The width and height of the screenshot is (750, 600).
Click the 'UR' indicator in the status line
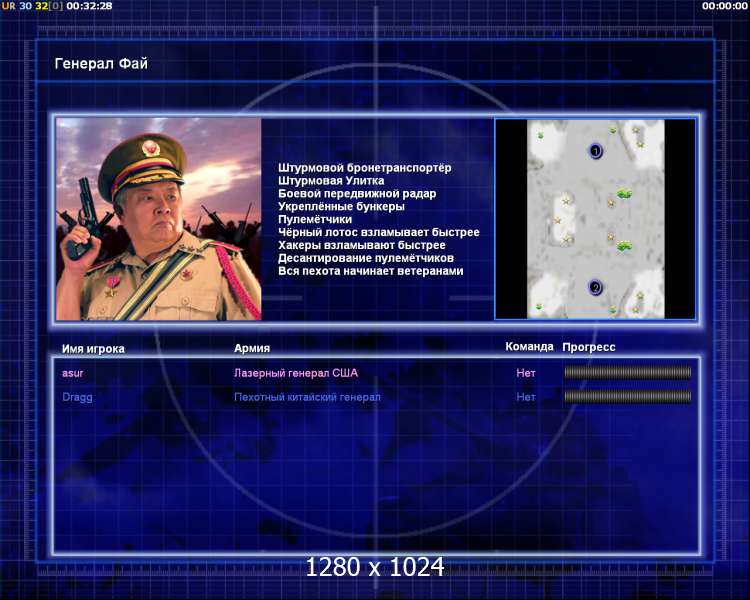[8, 6]
